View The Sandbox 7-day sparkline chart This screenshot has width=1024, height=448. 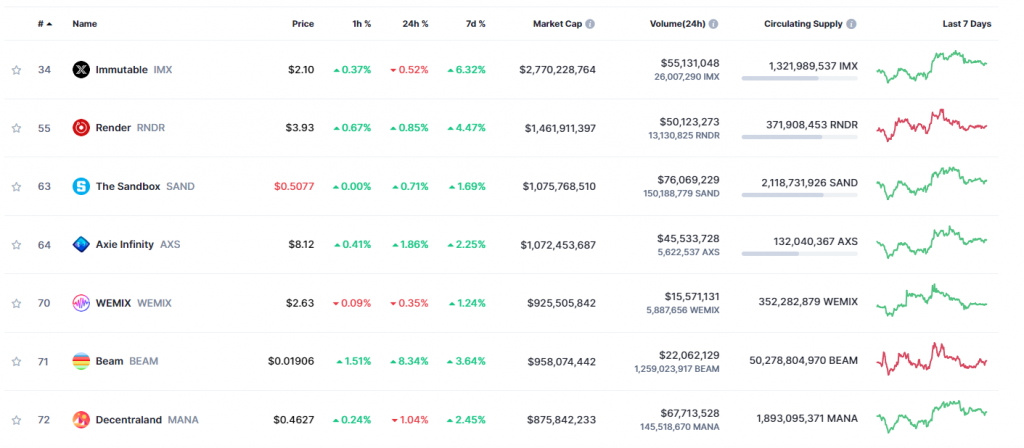(x=931, y=183)
